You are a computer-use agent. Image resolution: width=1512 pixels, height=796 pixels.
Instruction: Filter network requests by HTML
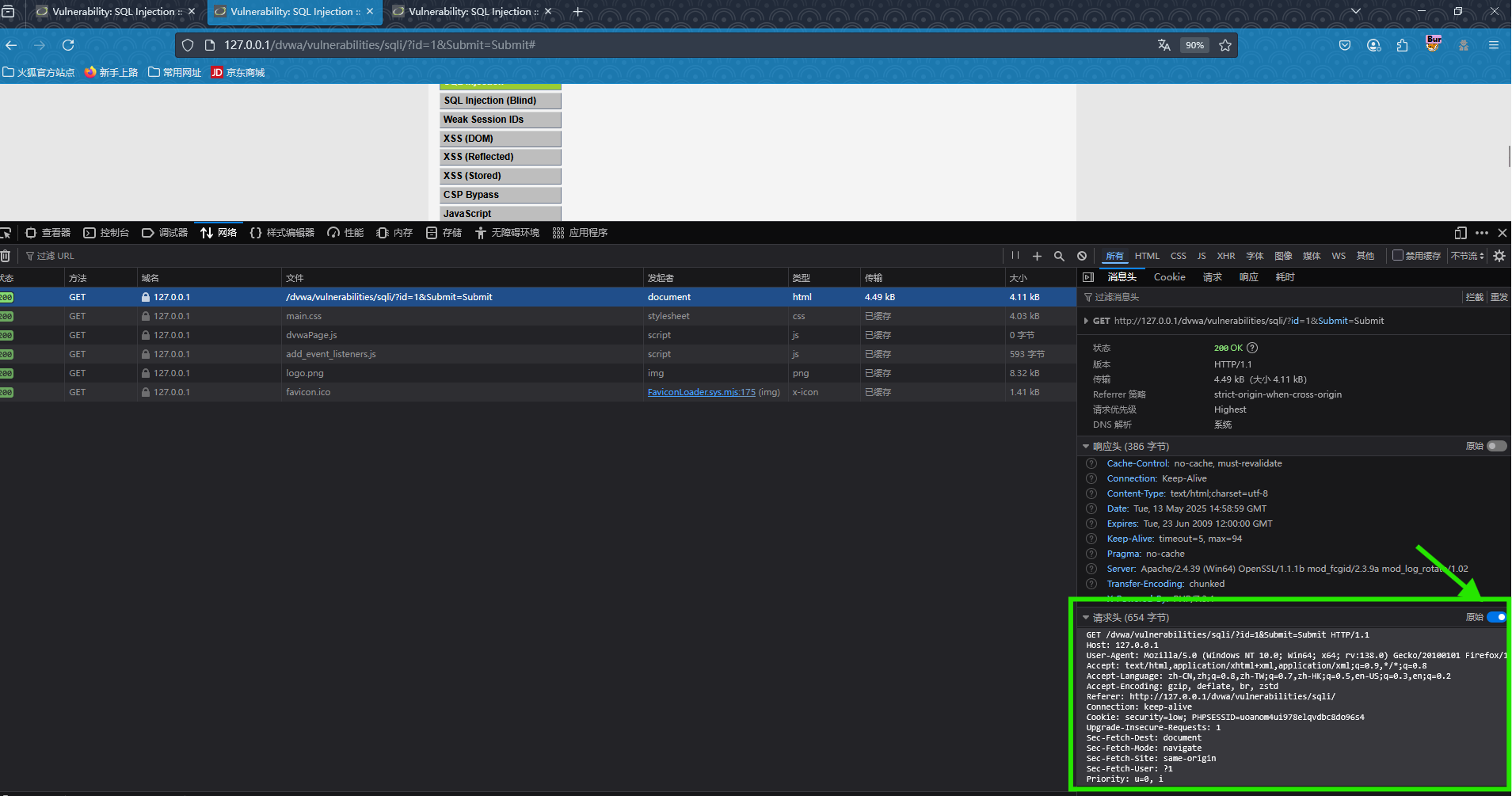[x=1147, y=256]
